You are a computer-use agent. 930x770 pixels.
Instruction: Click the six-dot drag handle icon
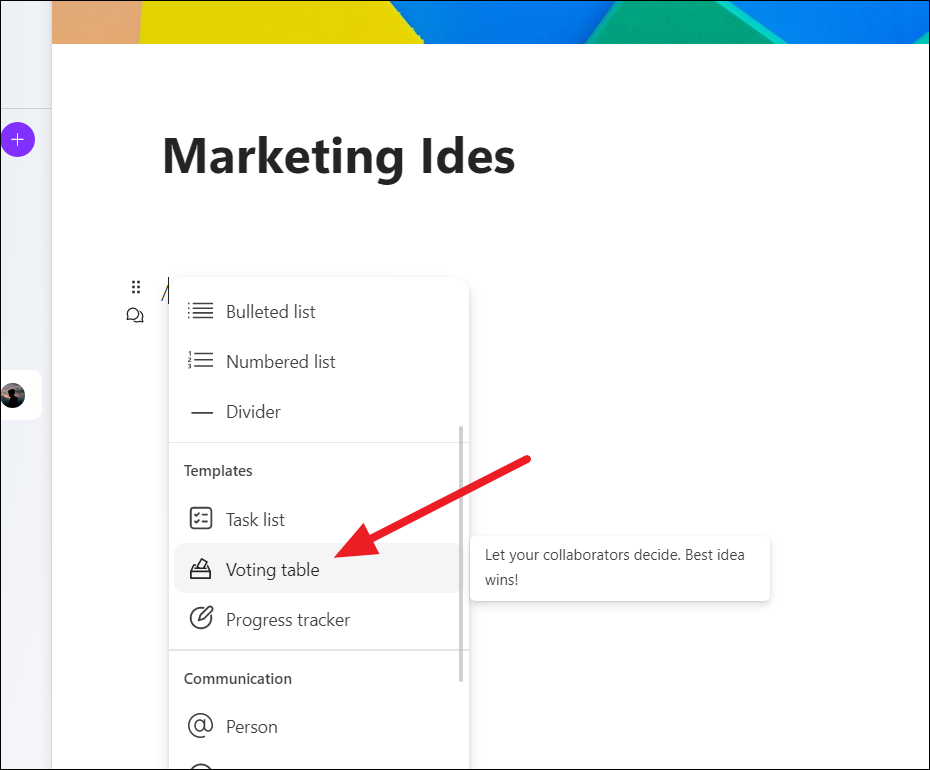click(x=136, y=287)
